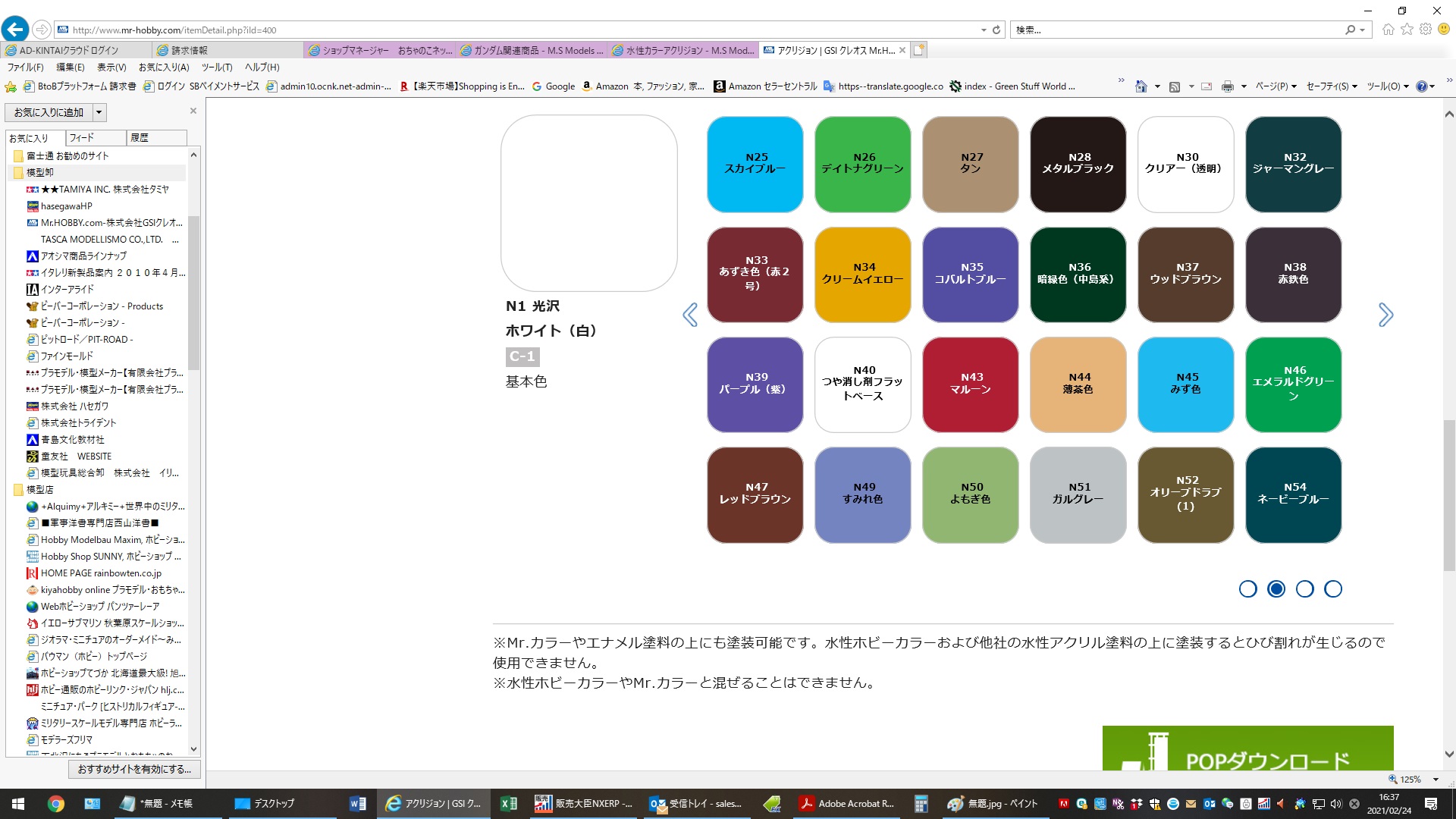Click the command bar read mail icon
This screenshot has width=1456, height=819.
click(x=1207, y=86)
